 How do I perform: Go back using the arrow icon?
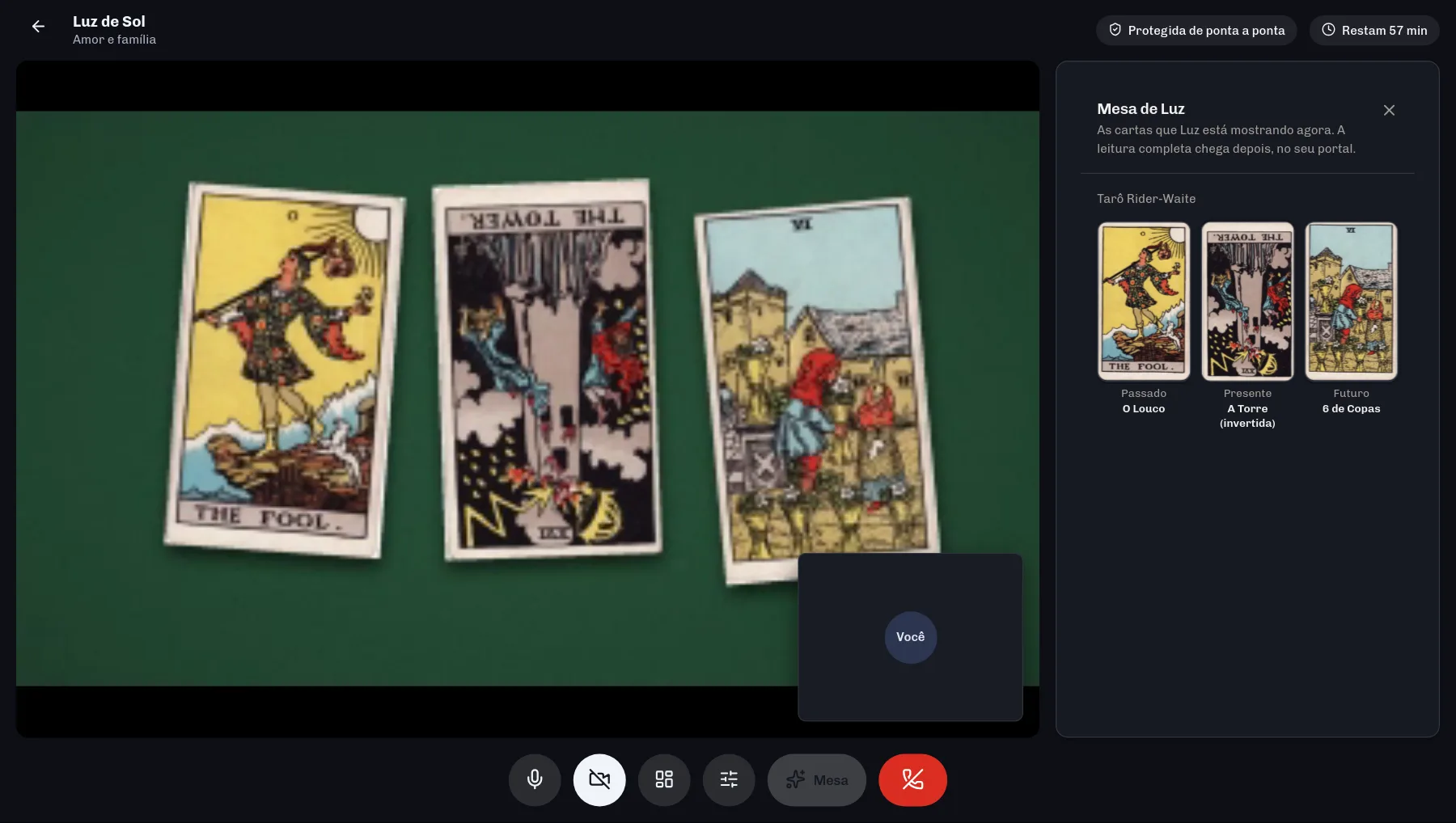point(38,27)
